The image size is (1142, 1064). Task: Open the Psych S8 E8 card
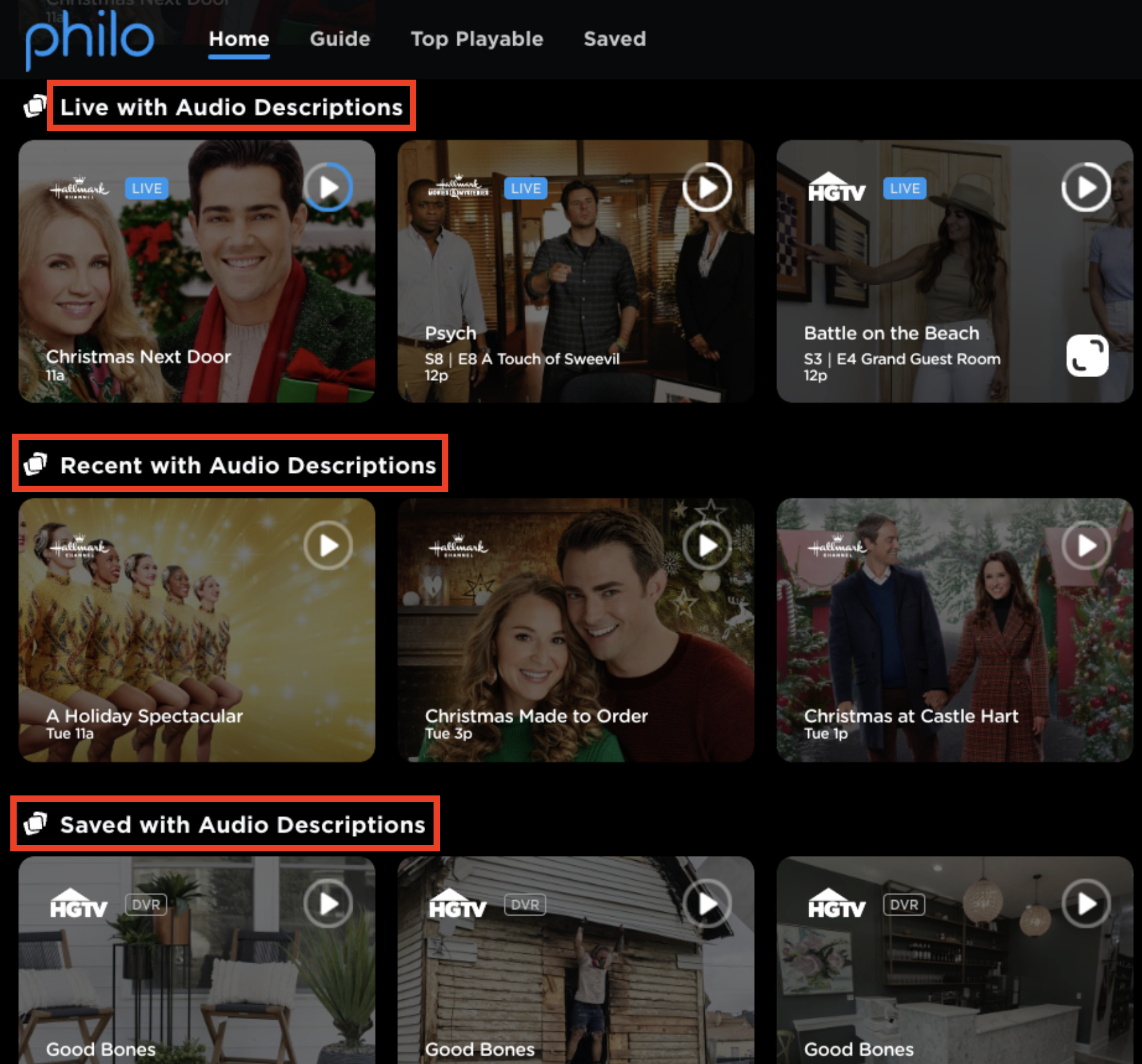point(575,271)
